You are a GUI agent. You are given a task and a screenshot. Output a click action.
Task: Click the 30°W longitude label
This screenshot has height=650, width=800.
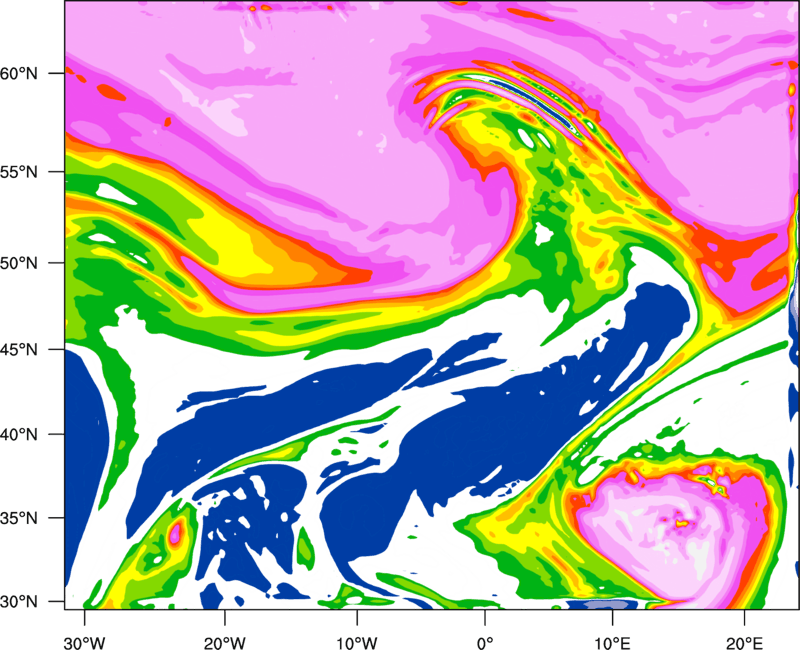pos(85,643)
